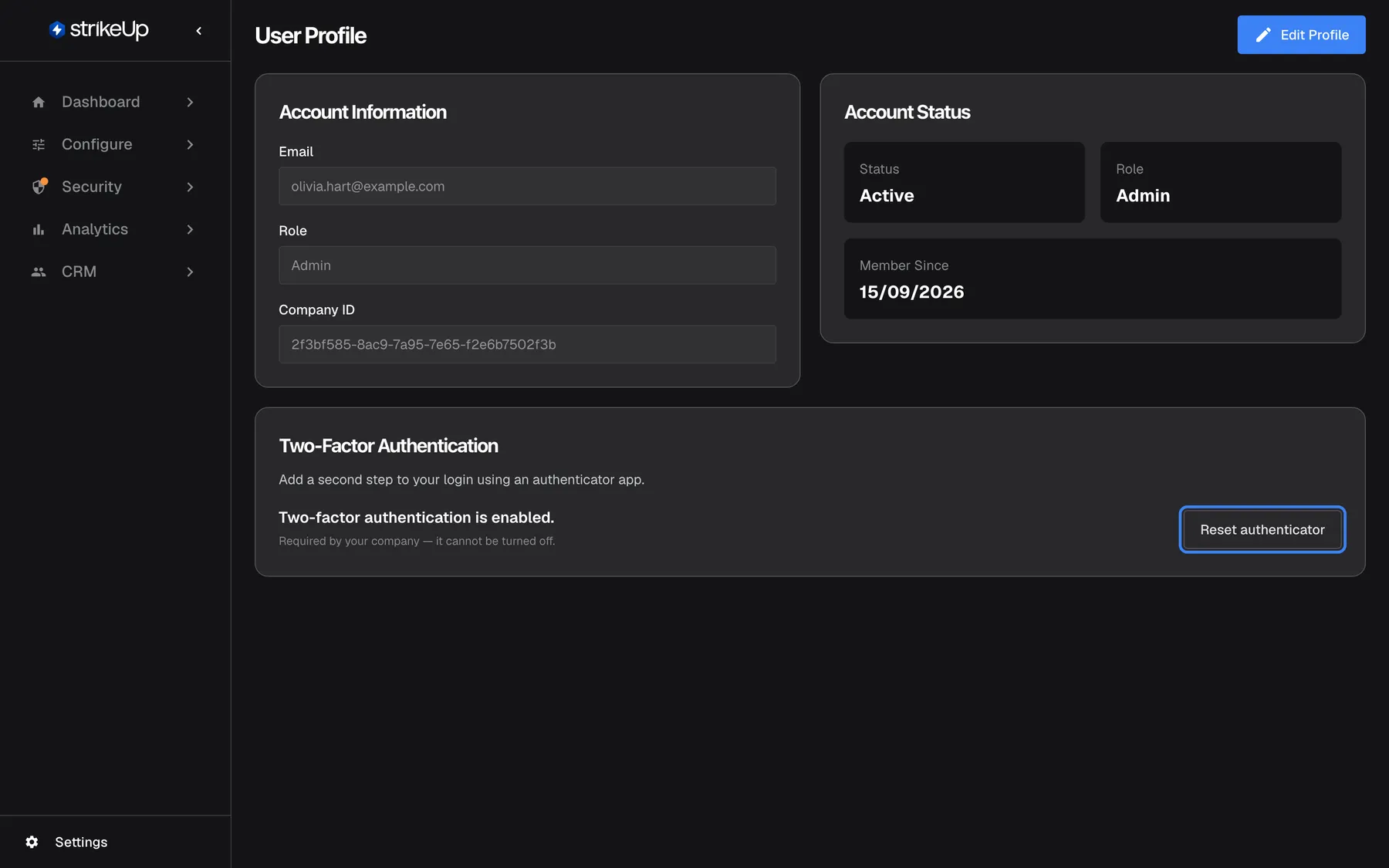This screenshot has width=1389, height=868.
Task: Click the User Profile page heading
Action: 310,35
